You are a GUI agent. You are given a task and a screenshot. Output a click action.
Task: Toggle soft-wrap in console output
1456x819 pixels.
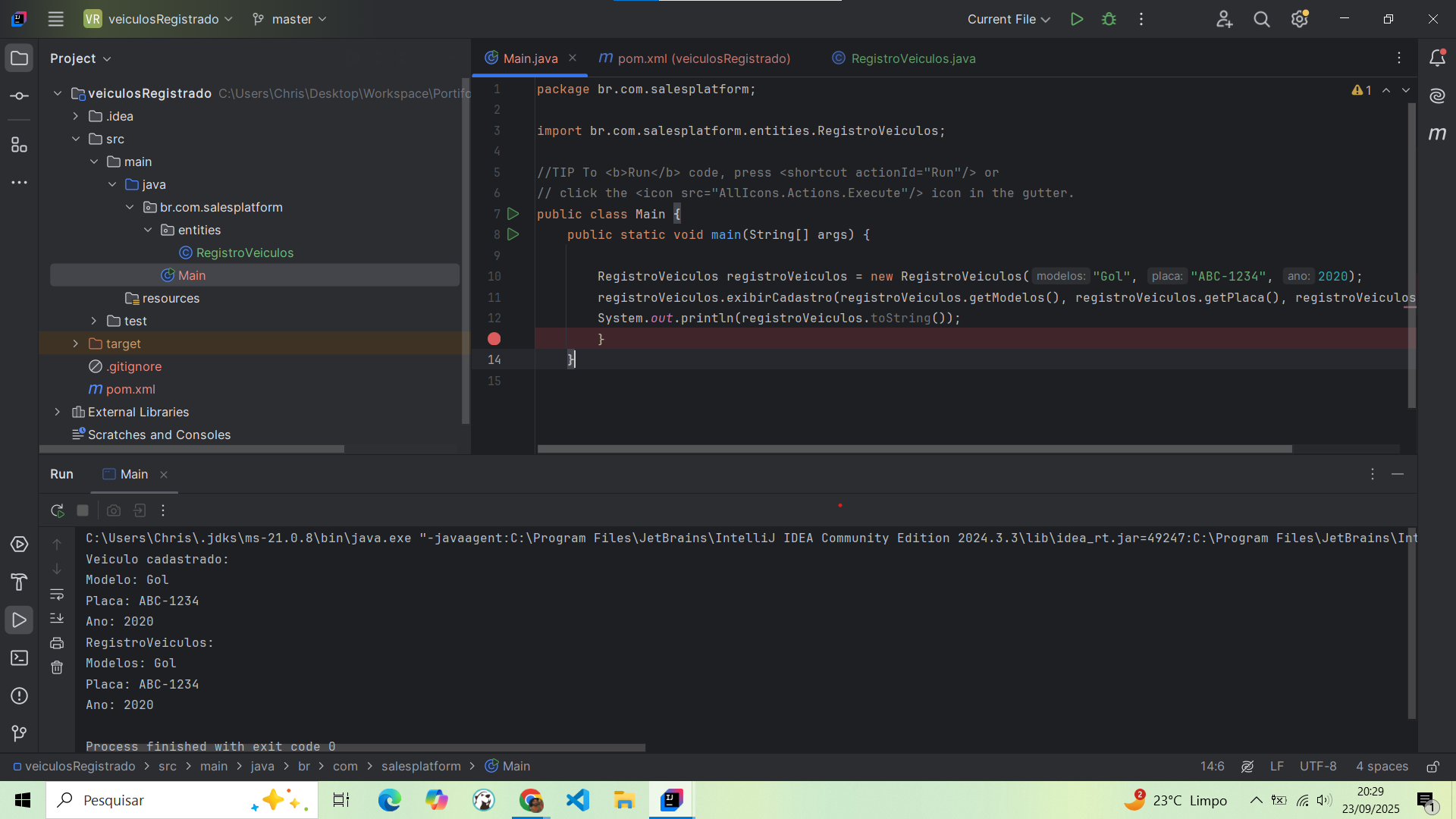point(57,594)
